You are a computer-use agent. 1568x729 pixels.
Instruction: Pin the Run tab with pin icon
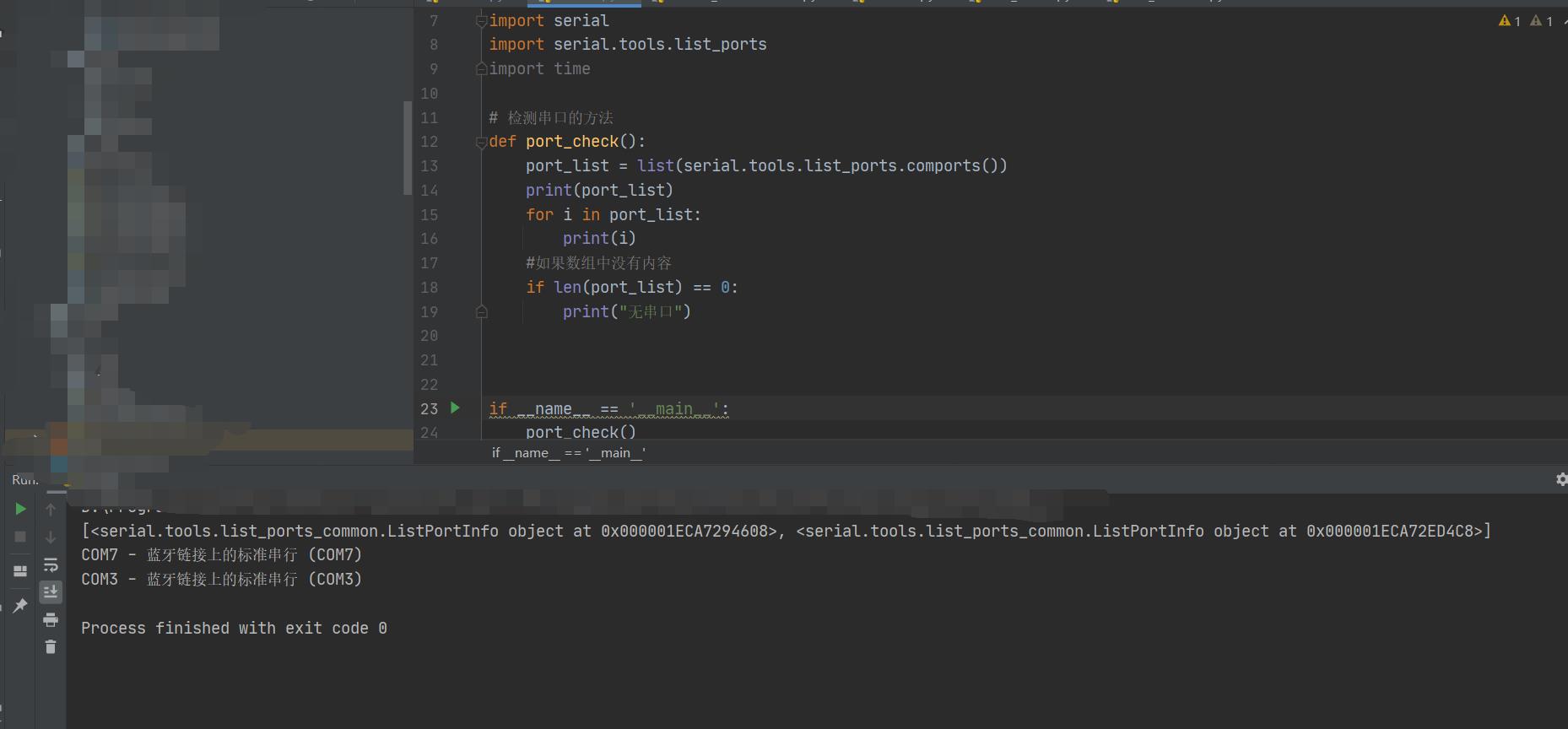pyautogui.click(x=21, y=605)
